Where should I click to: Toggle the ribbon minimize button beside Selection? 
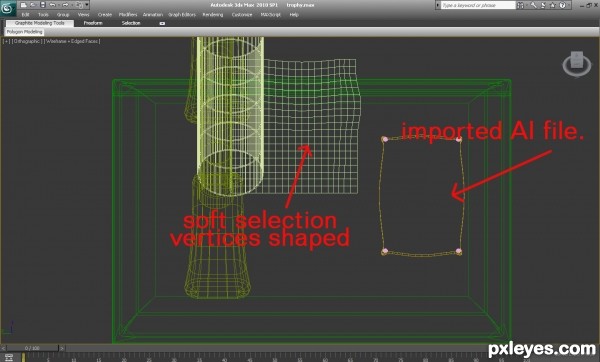tap(162, 23)
